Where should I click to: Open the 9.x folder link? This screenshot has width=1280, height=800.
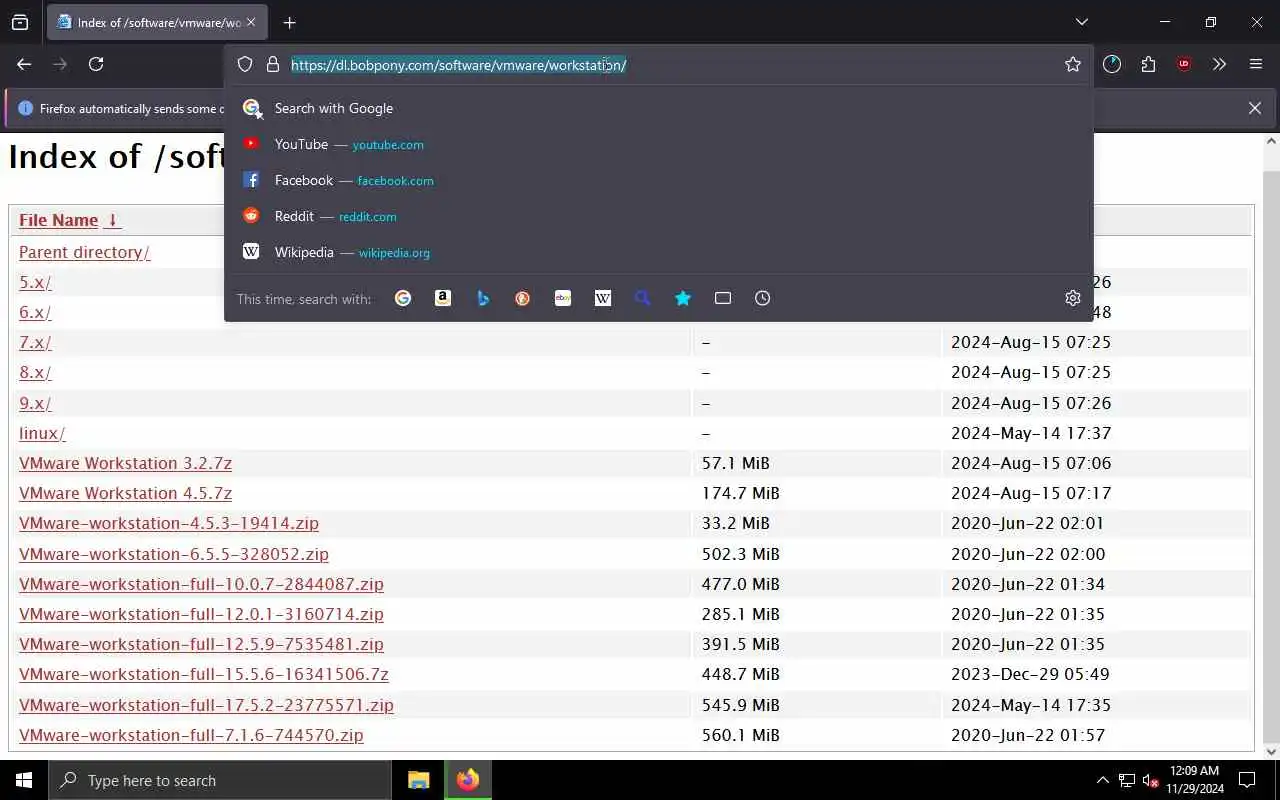pyautogui.click(x=35, y=403)
